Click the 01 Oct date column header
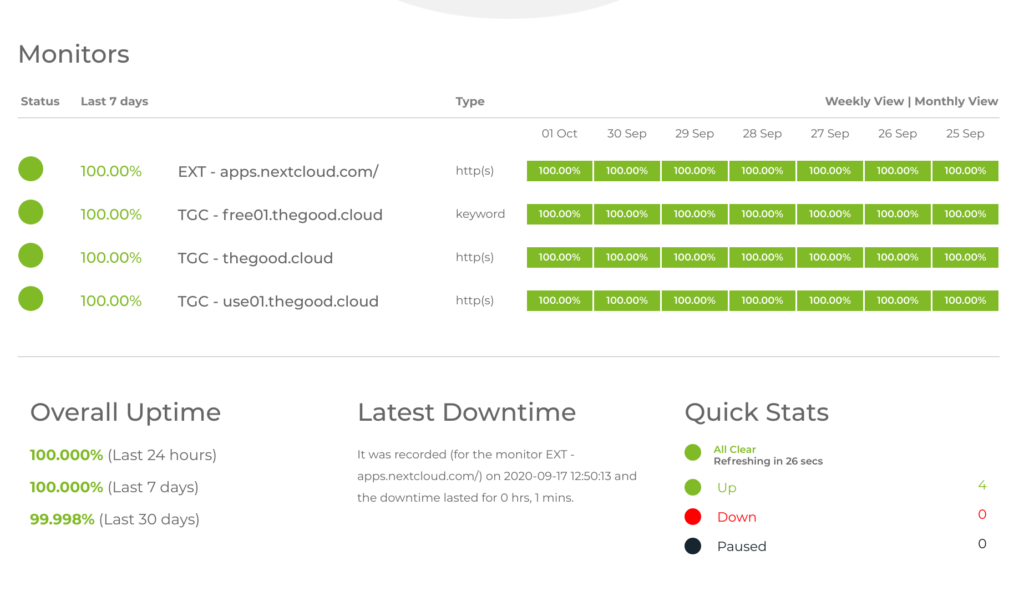1024x602 pixels. pos(559,133)
